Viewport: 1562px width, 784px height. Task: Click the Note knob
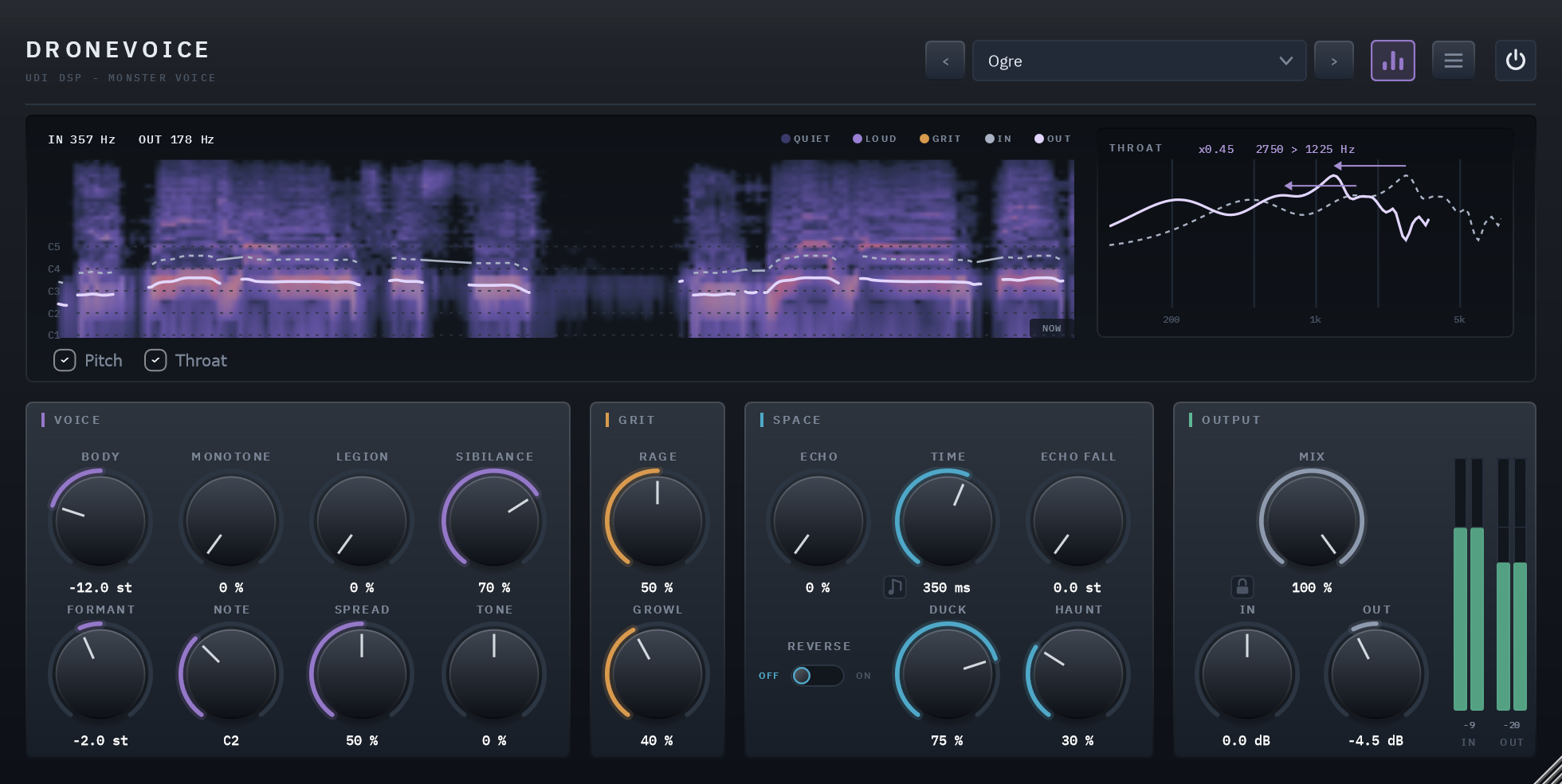pyautogui.click(x=231, y=674)
